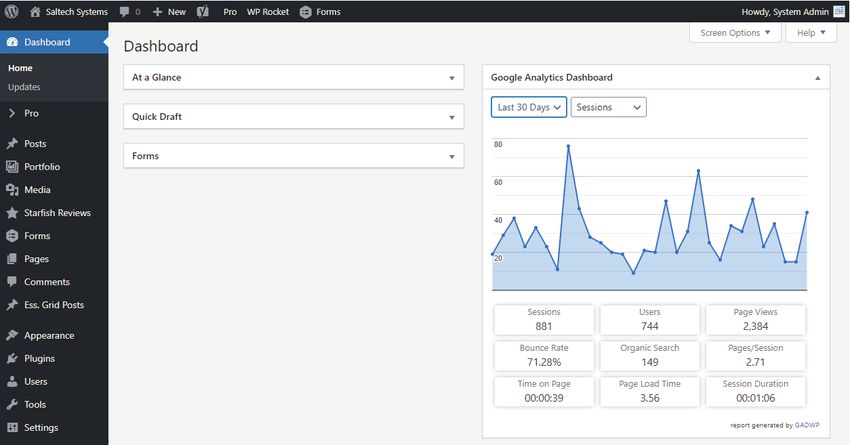Image resolution: width=850 pixels, height=445 pixels.
Task: Click the Tools wrench icon
Action: (x=12, y=404)
